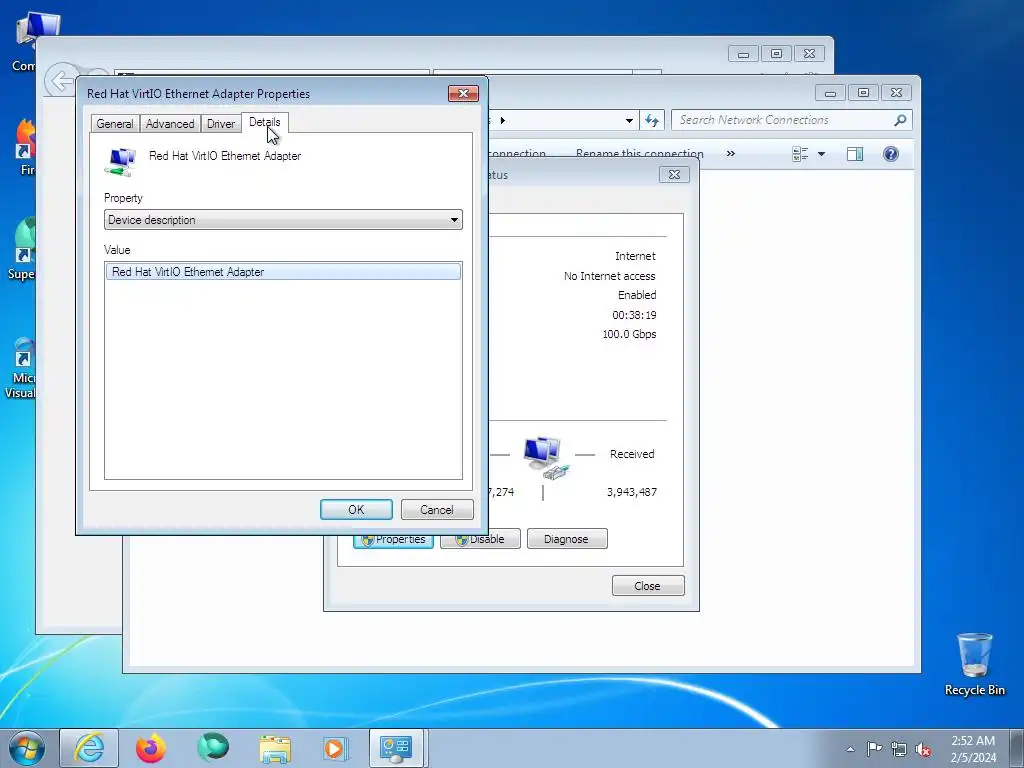Click the Action Center flag icon
This screenshot has width=1024, height=768.
874,749
